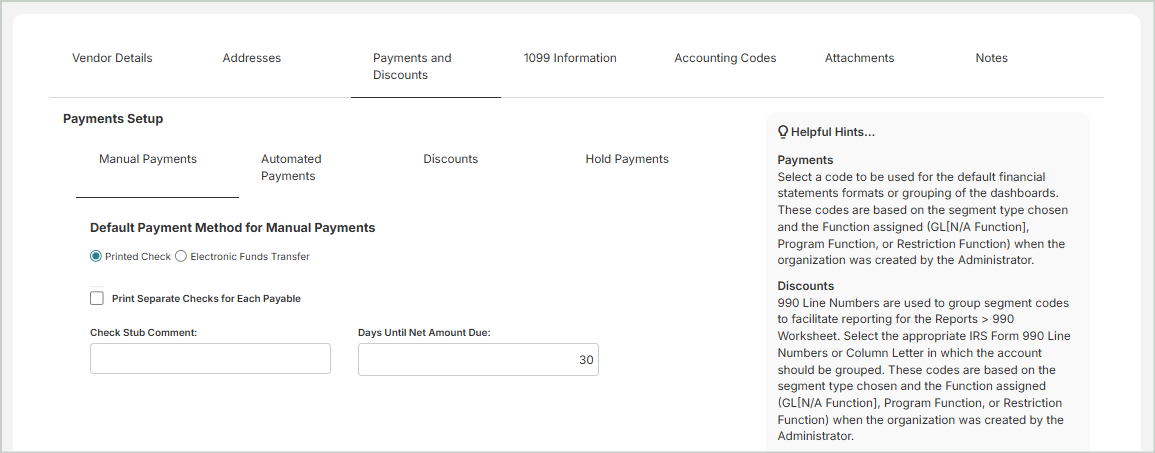View the Attachments tab
1155x453 pixels.
point(859,58)
